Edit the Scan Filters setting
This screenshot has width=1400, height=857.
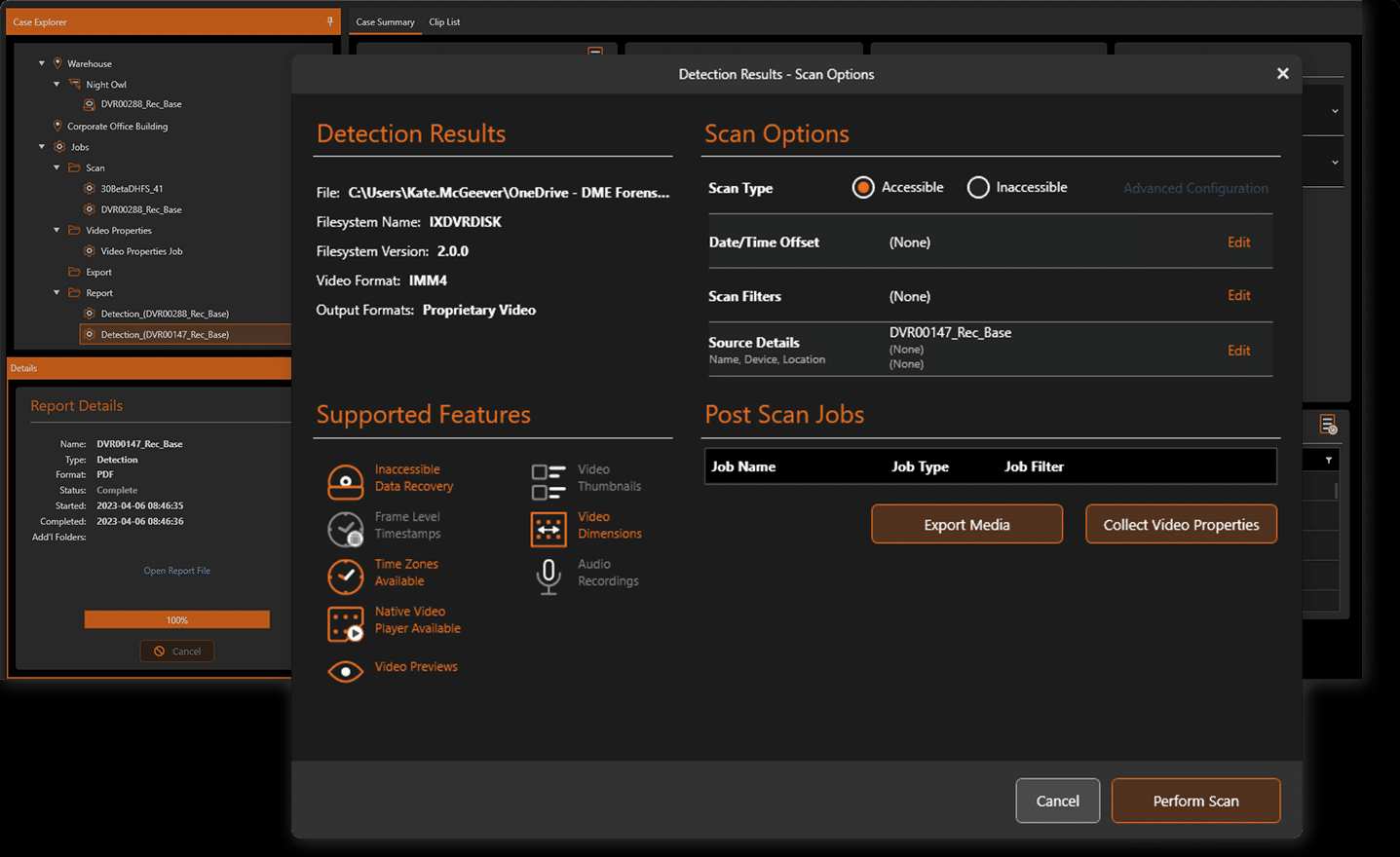[x=1238, y=295]
